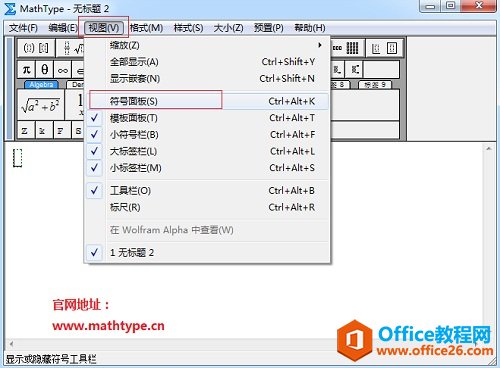
Task: Click inside the empty equation slot
Action: click(x=17, y=158)
